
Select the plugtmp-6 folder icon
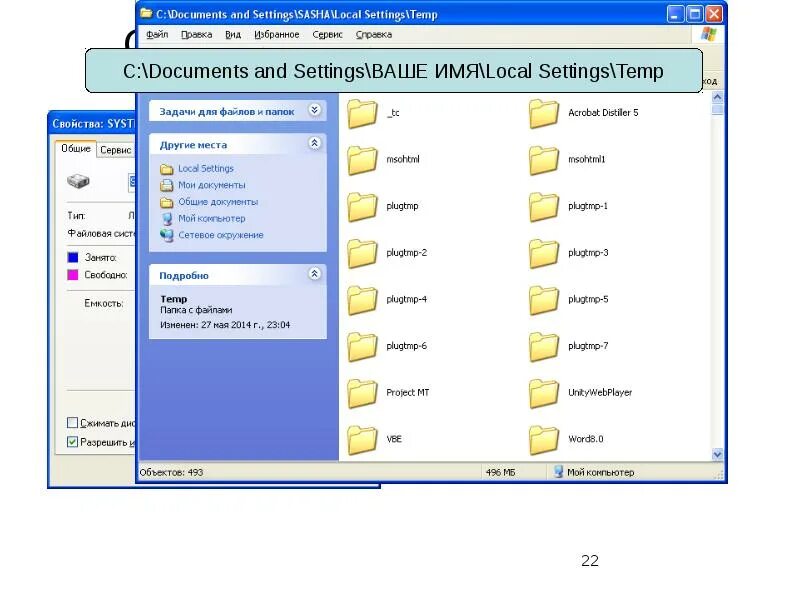362,346
